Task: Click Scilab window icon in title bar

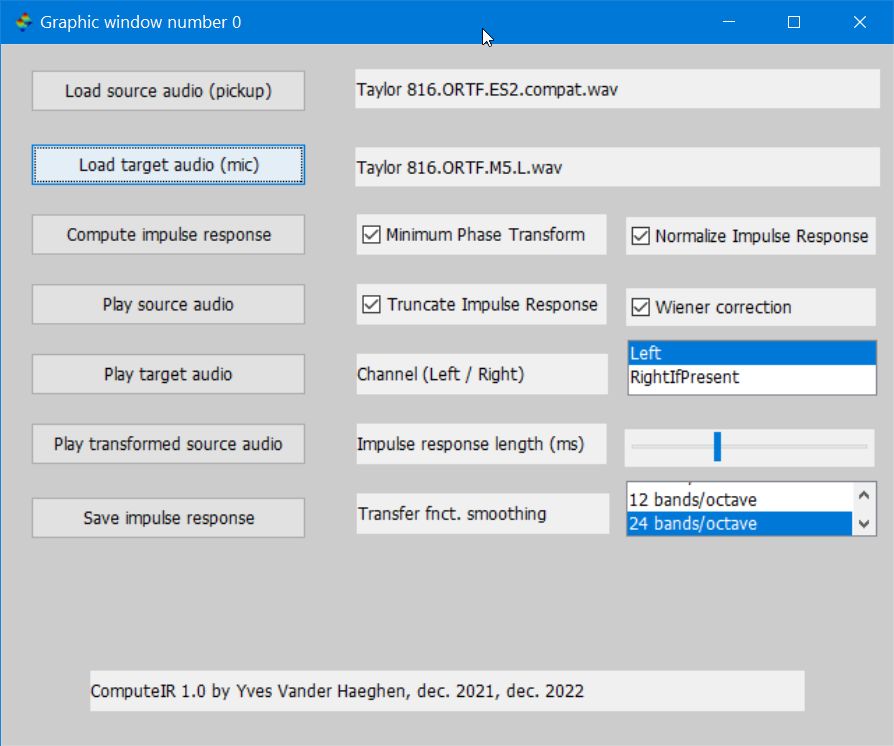Action: 24,22
